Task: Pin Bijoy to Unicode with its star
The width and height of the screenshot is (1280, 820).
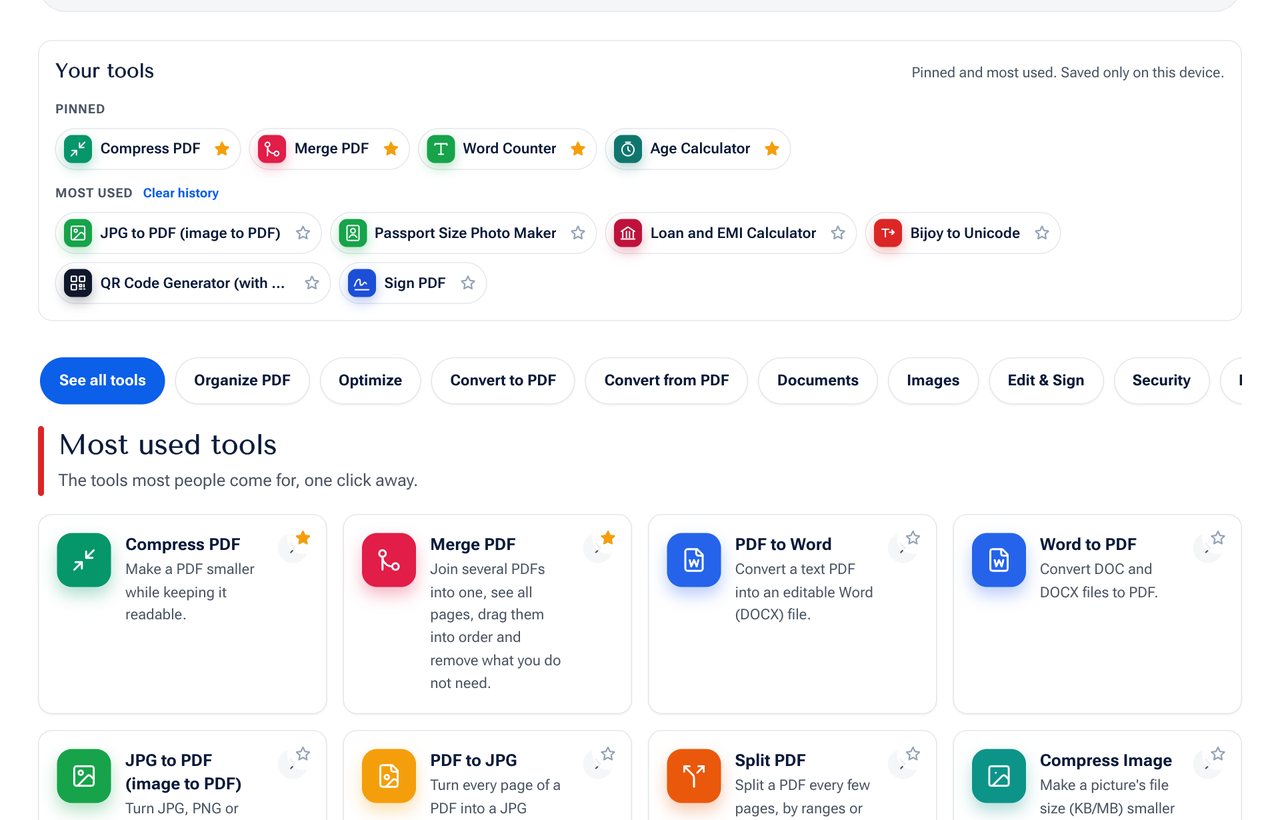Action: click(x=1042, y=233)
